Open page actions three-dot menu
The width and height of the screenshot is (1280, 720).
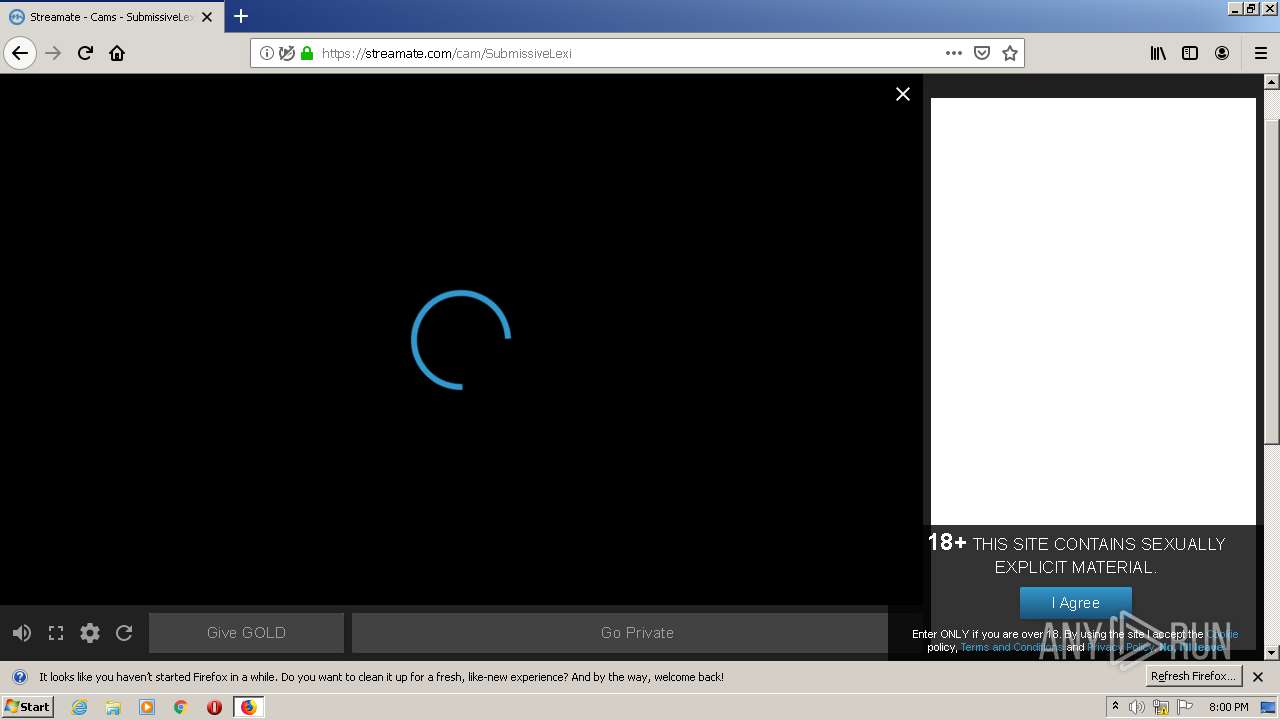click(954, 53)
